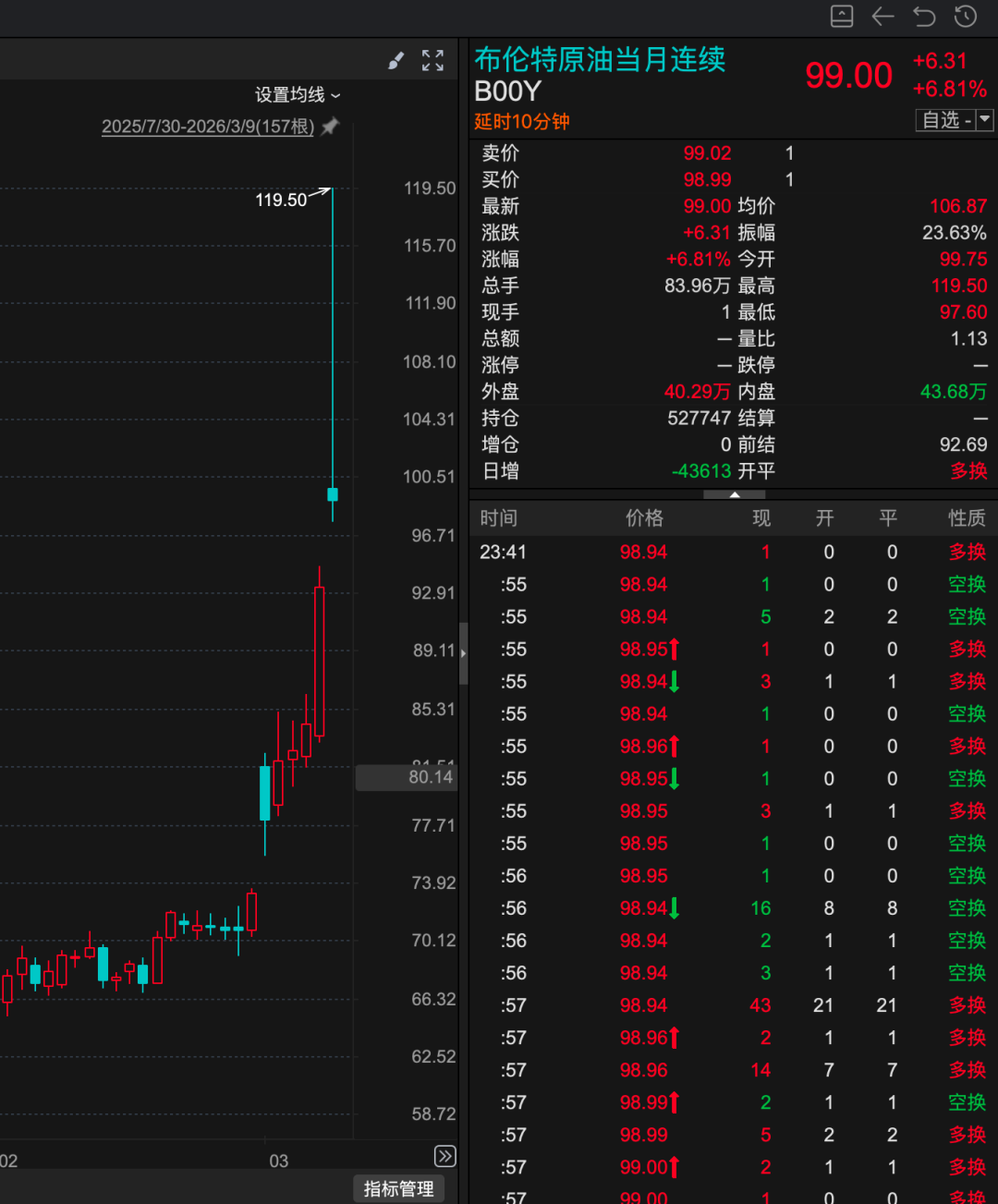The width and height of the screenshot is (998, 1204).
Task: Click the 时间 column header
Action: (x=499, y=518)
